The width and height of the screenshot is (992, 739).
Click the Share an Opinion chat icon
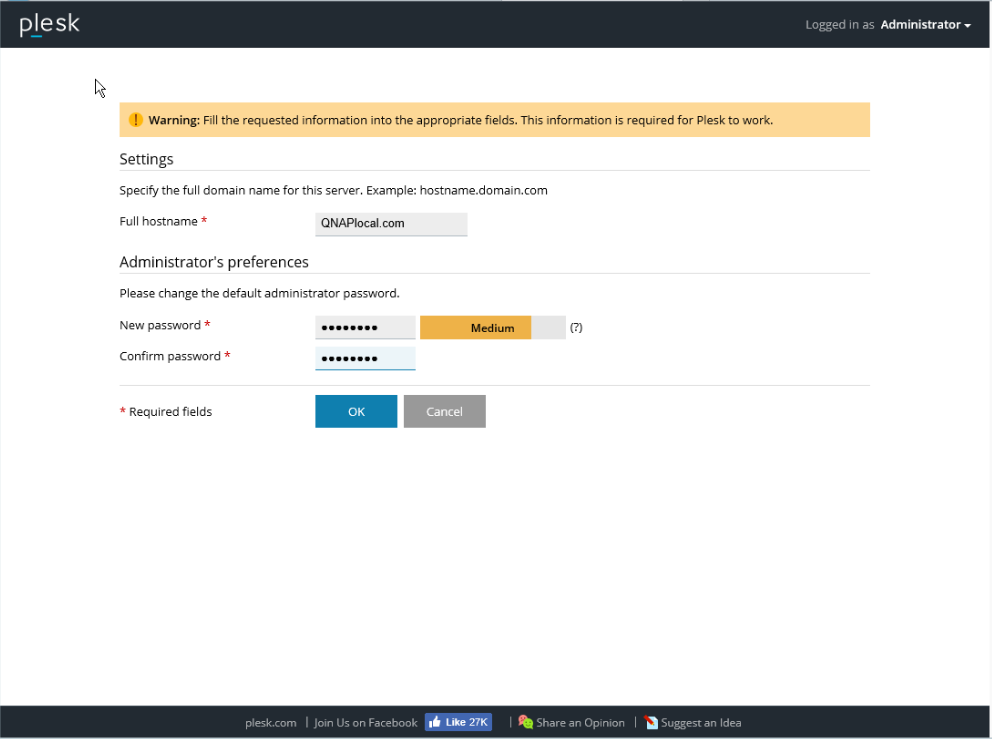tap(525, 722)
